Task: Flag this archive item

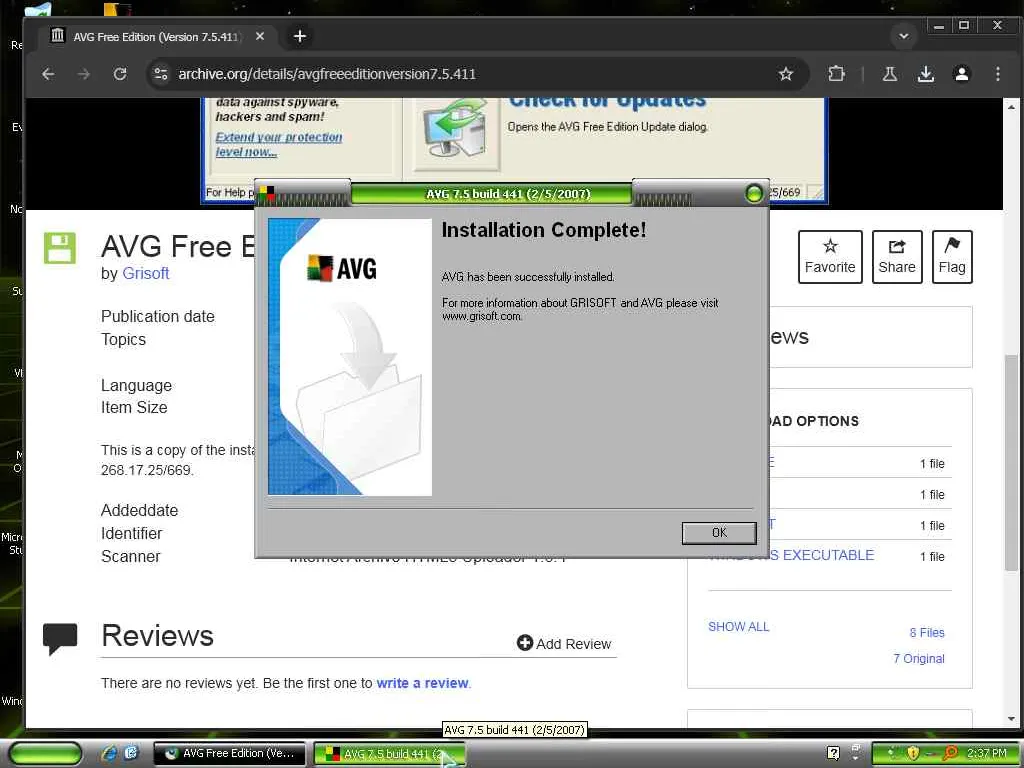Action: (952, 257)
